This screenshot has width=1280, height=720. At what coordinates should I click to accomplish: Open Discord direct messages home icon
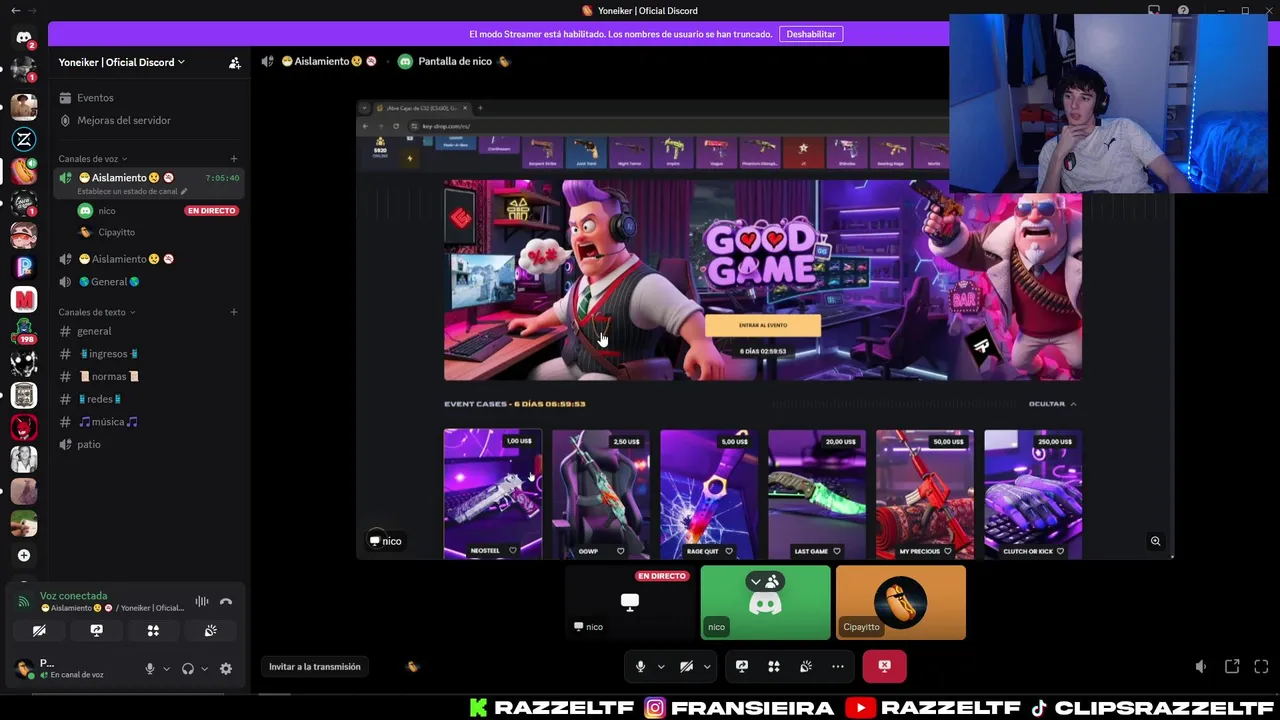point(24,38)
